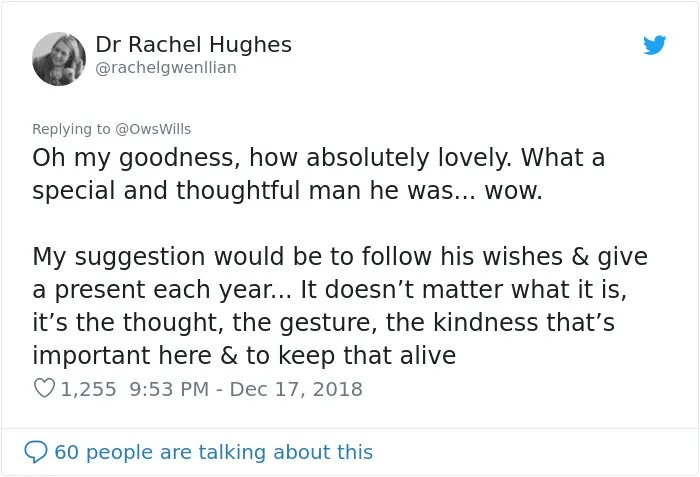The height and width of the screenshot is (477, 700).
Task: Click the word 'wow.' in the tweet
Action: (513, 192)
